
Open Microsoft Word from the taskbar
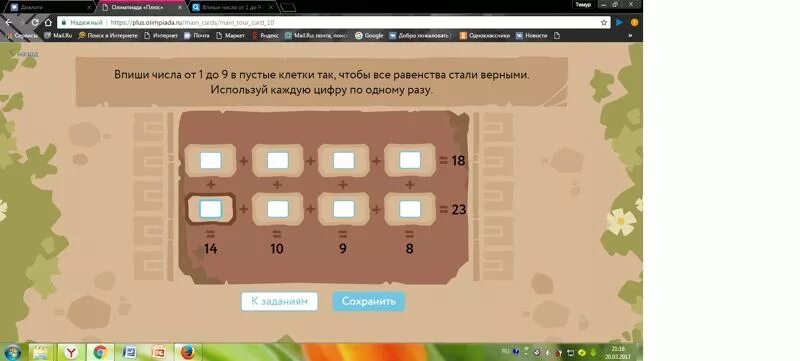(x=129, y=352)
